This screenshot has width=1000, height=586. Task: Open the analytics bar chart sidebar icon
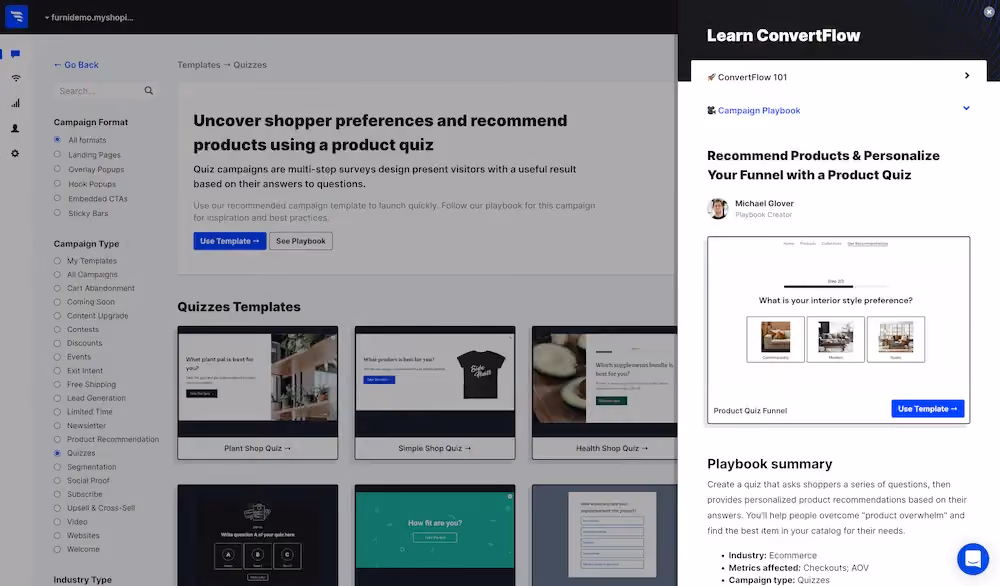coord(15,103)
